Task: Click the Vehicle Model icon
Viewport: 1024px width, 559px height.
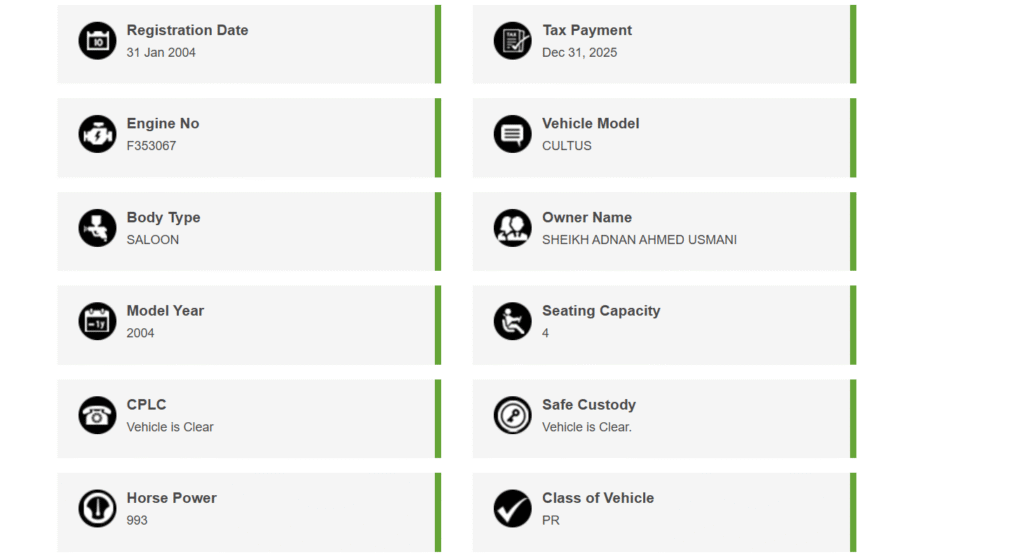Action: point(512,134)
